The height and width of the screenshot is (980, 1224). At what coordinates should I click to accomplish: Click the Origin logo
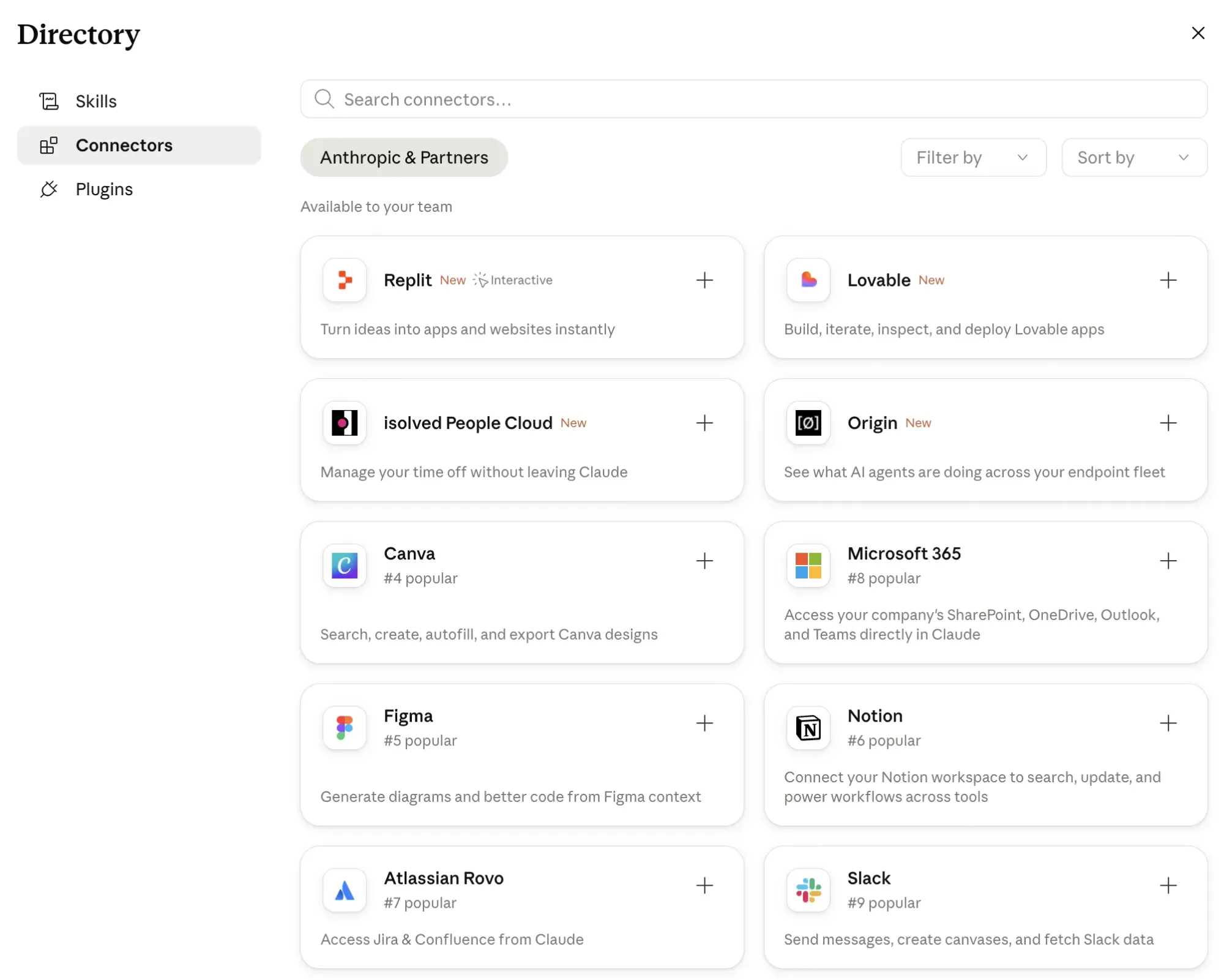(x=808, y=423)
